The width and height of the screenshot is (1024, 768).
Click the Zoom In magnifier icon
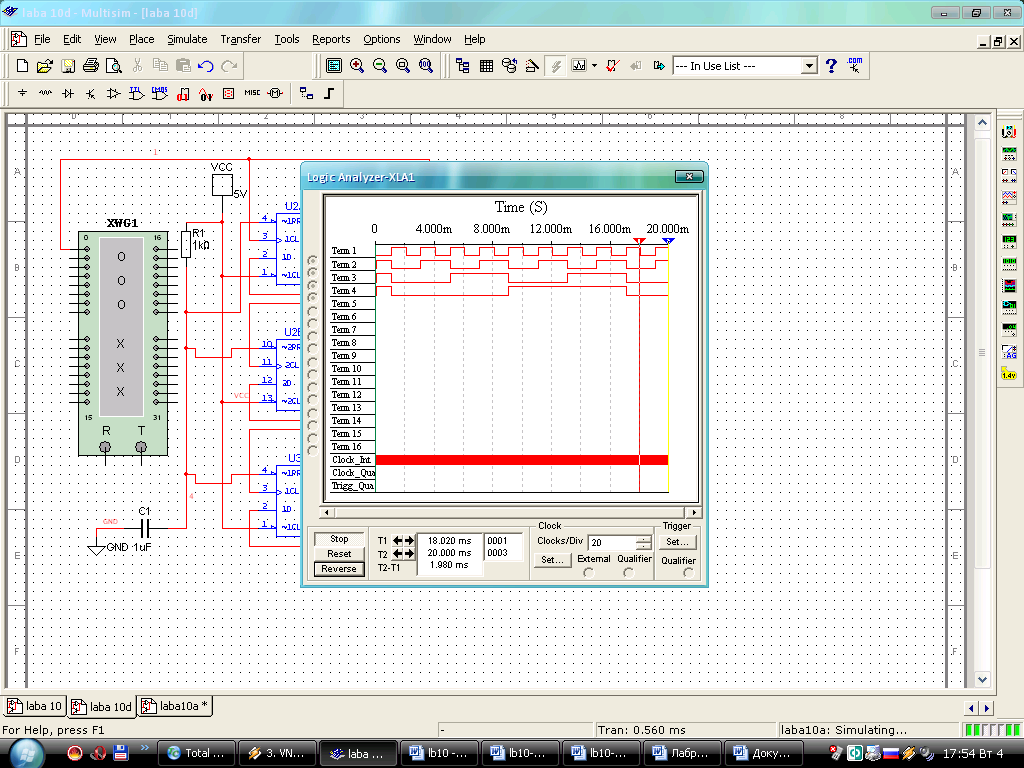click(357, 66)
